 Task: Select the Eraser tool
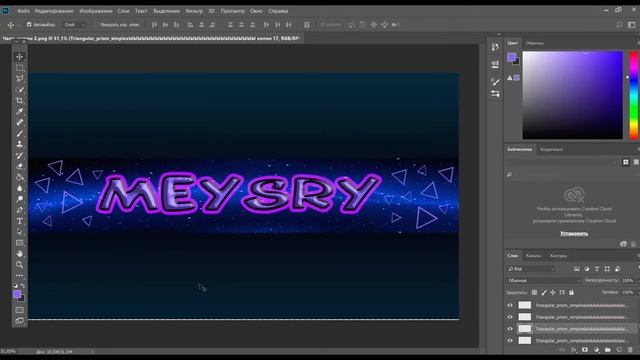19,166
